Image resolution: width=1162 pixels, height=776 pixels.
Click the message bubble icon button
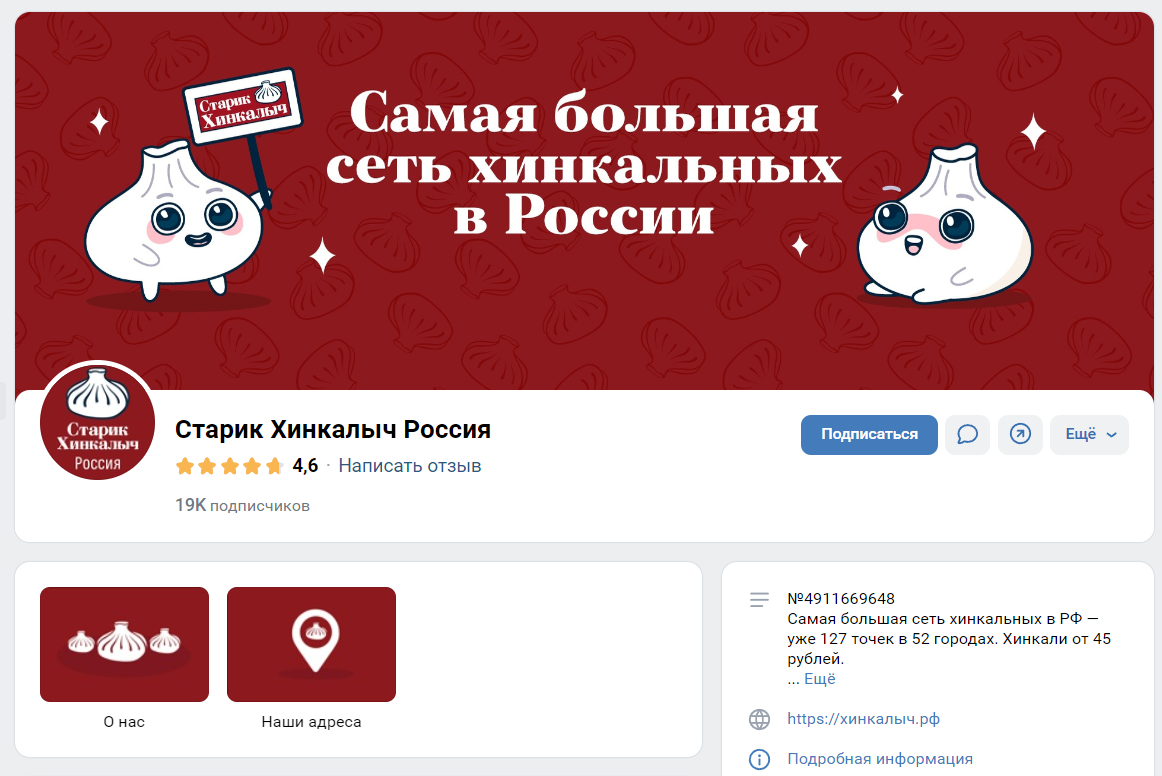(967, 434)
